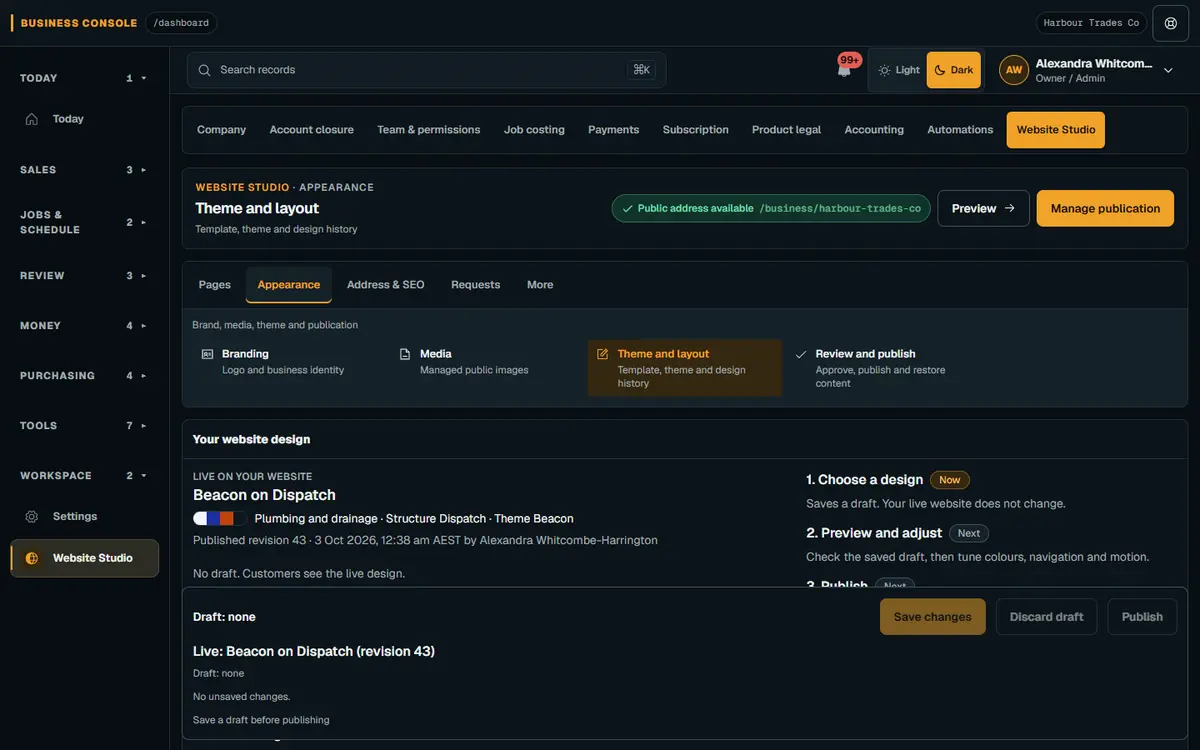Click the notifications bell icon
The image size is (1200, 750).
(844, 70)
